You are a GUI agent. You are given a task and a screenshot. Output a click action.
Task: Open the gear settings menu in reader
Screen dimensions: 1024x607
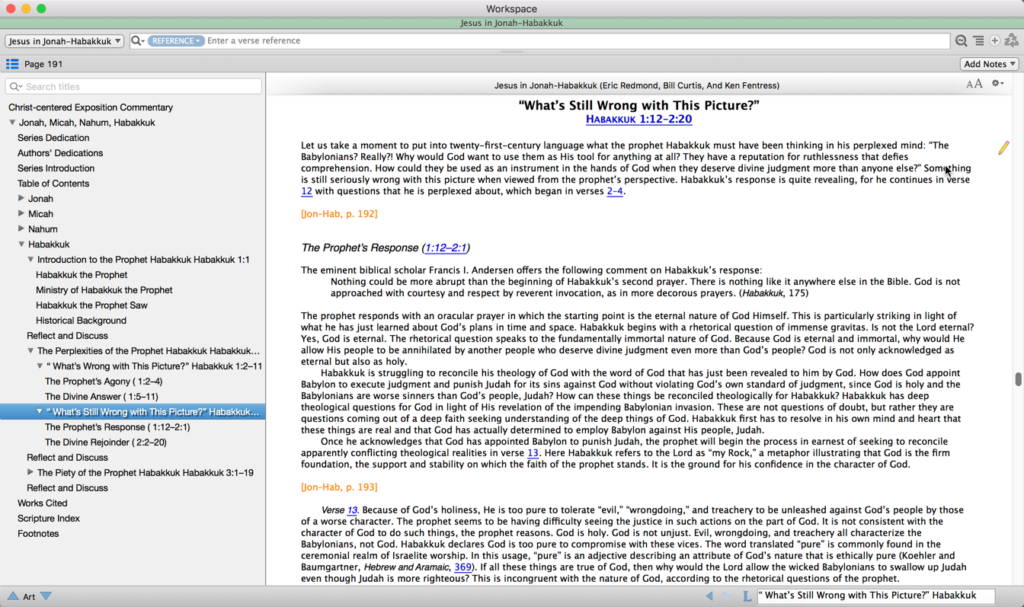997,84
